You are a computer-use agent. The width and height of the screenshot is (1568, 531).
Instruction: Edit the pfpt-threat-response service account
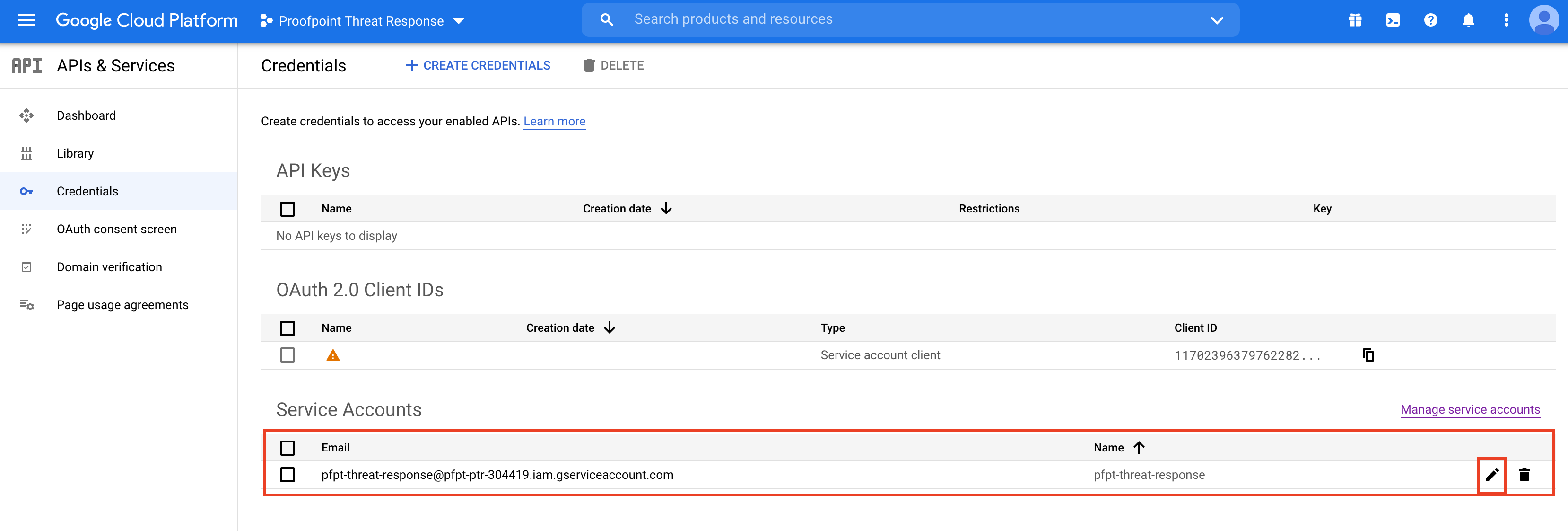click(1491, 475)
